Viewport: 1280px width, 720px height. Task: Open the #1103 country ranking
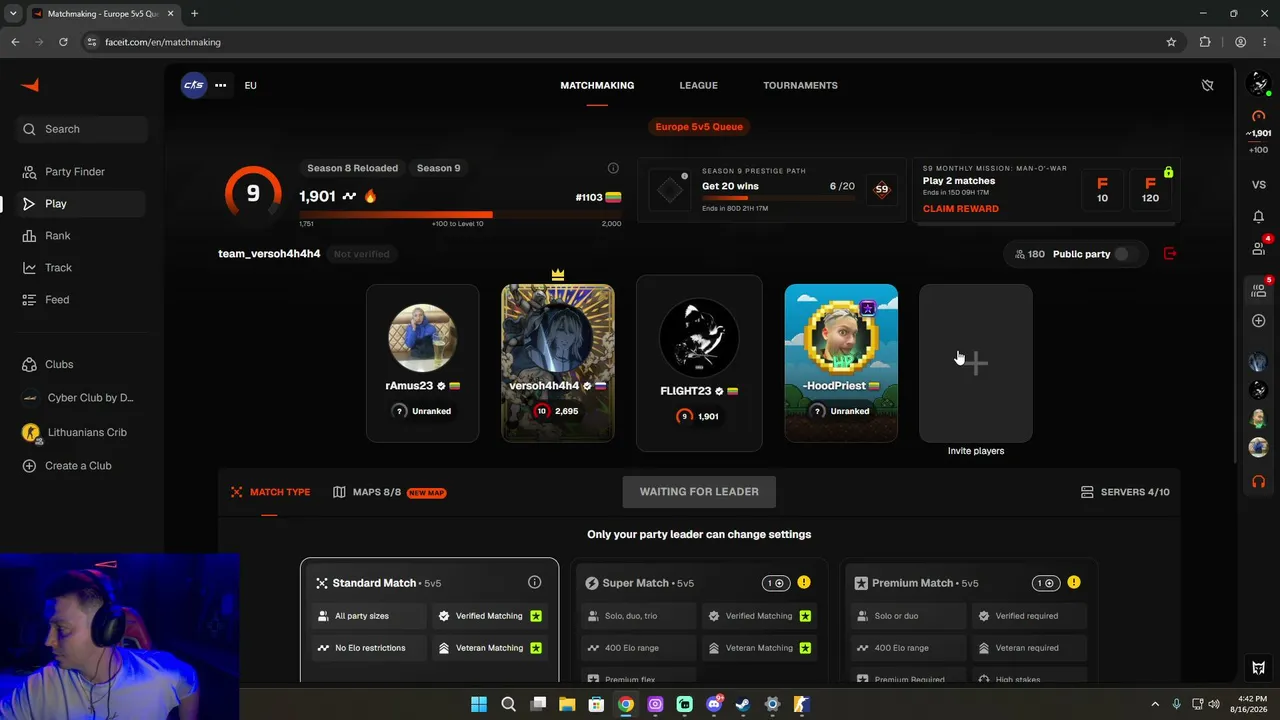coord(598,198)
